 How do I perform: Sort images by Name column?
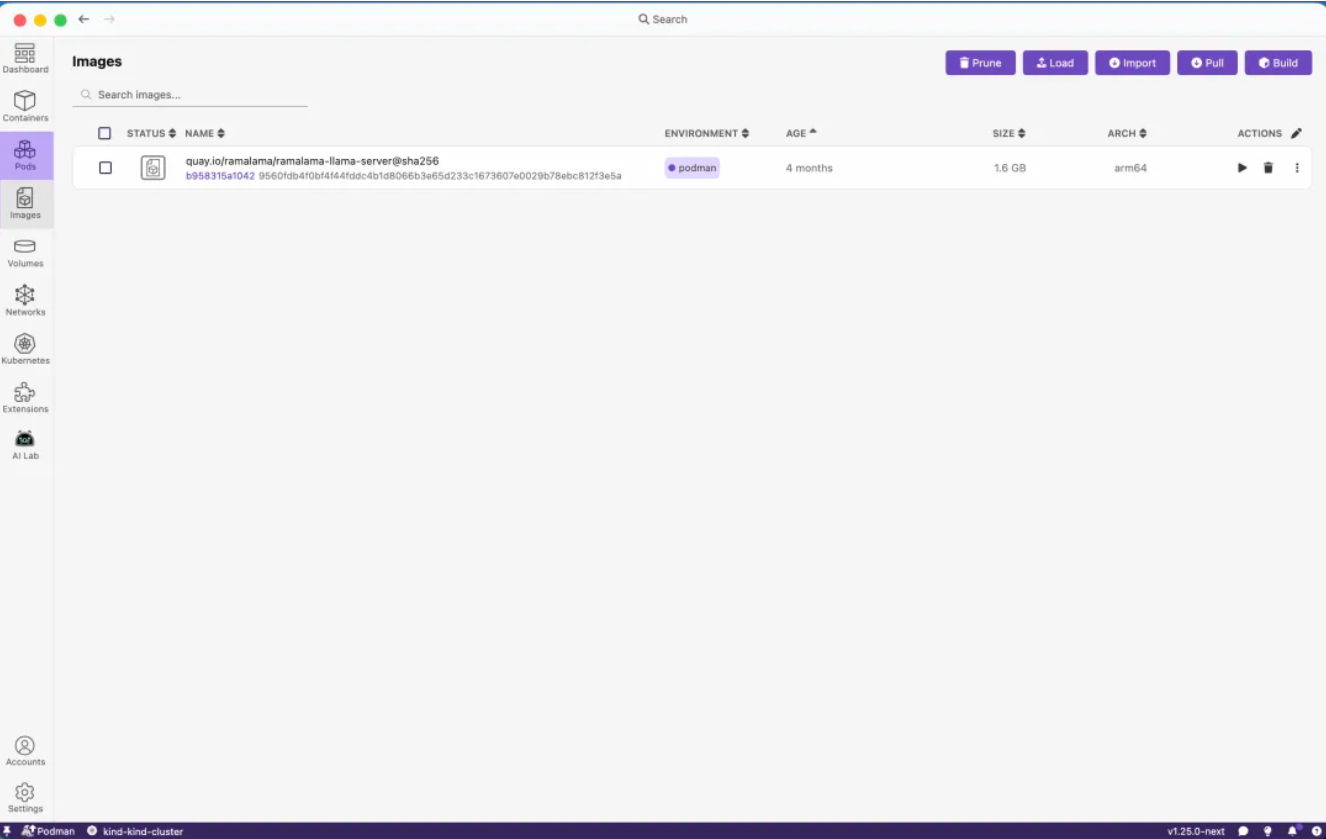[205, 133]
